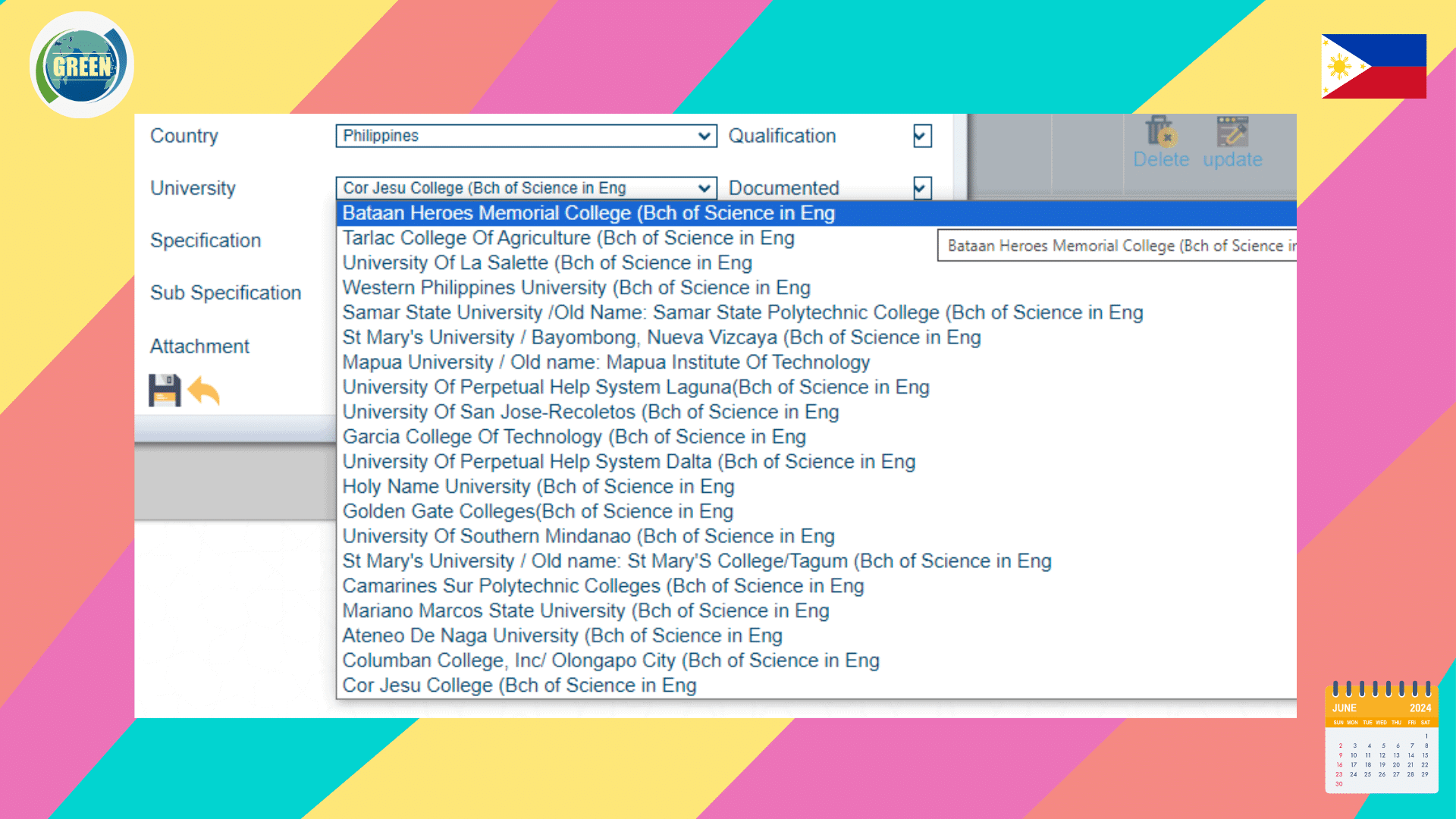Click the orange undo arrow icon
The width and height of the screenshot is (1456, 819).
tap(203, 391)
